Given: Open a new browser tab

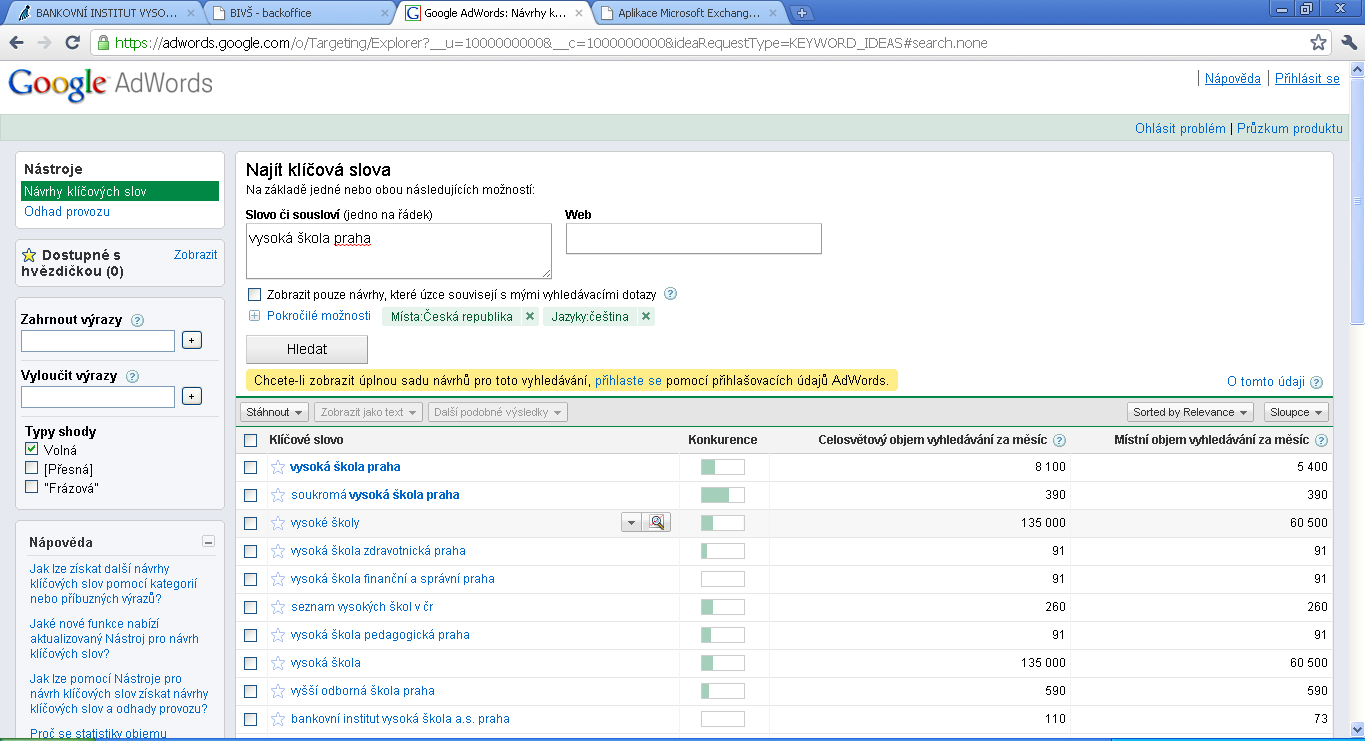Looking at the screenshot, I should click(x=802, y=13).
